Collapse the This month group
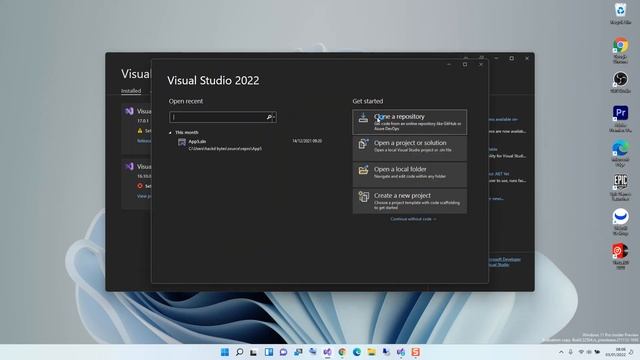 click(170, 133)
